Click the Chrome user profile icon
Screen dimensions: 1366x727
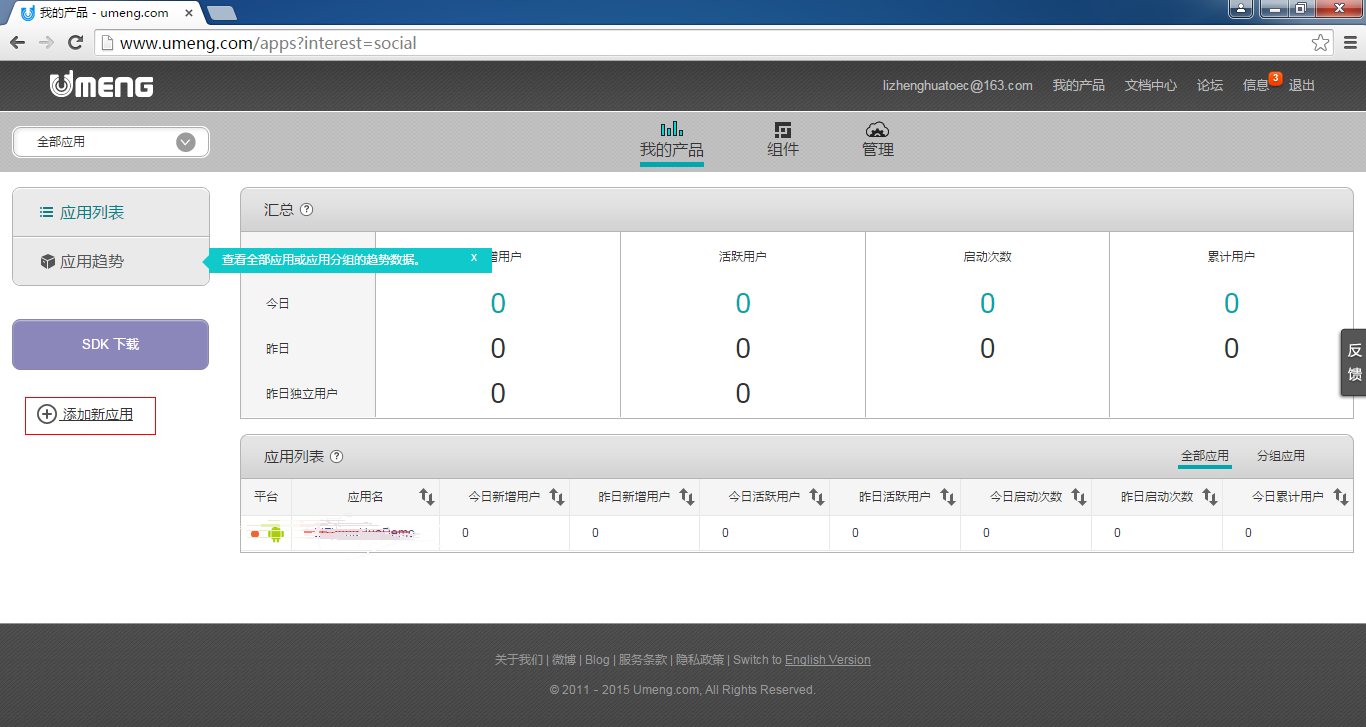1240,9
